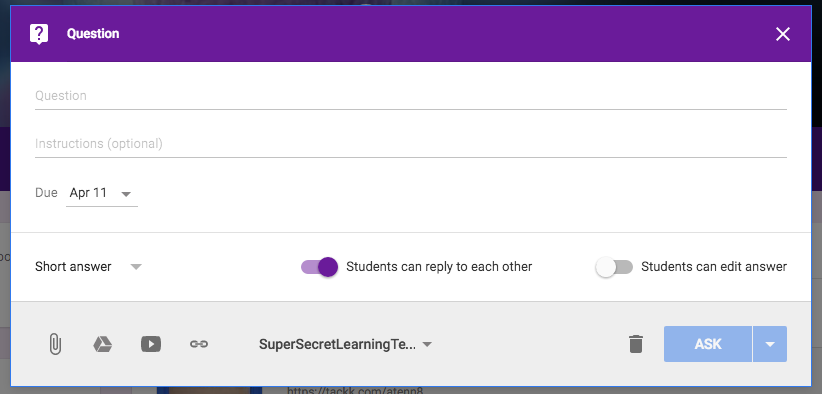The height and width of the screenshot is (394, 822).
Task: Close the Question dialog with X
Action: pyautogui.click(x=783, y=34)
